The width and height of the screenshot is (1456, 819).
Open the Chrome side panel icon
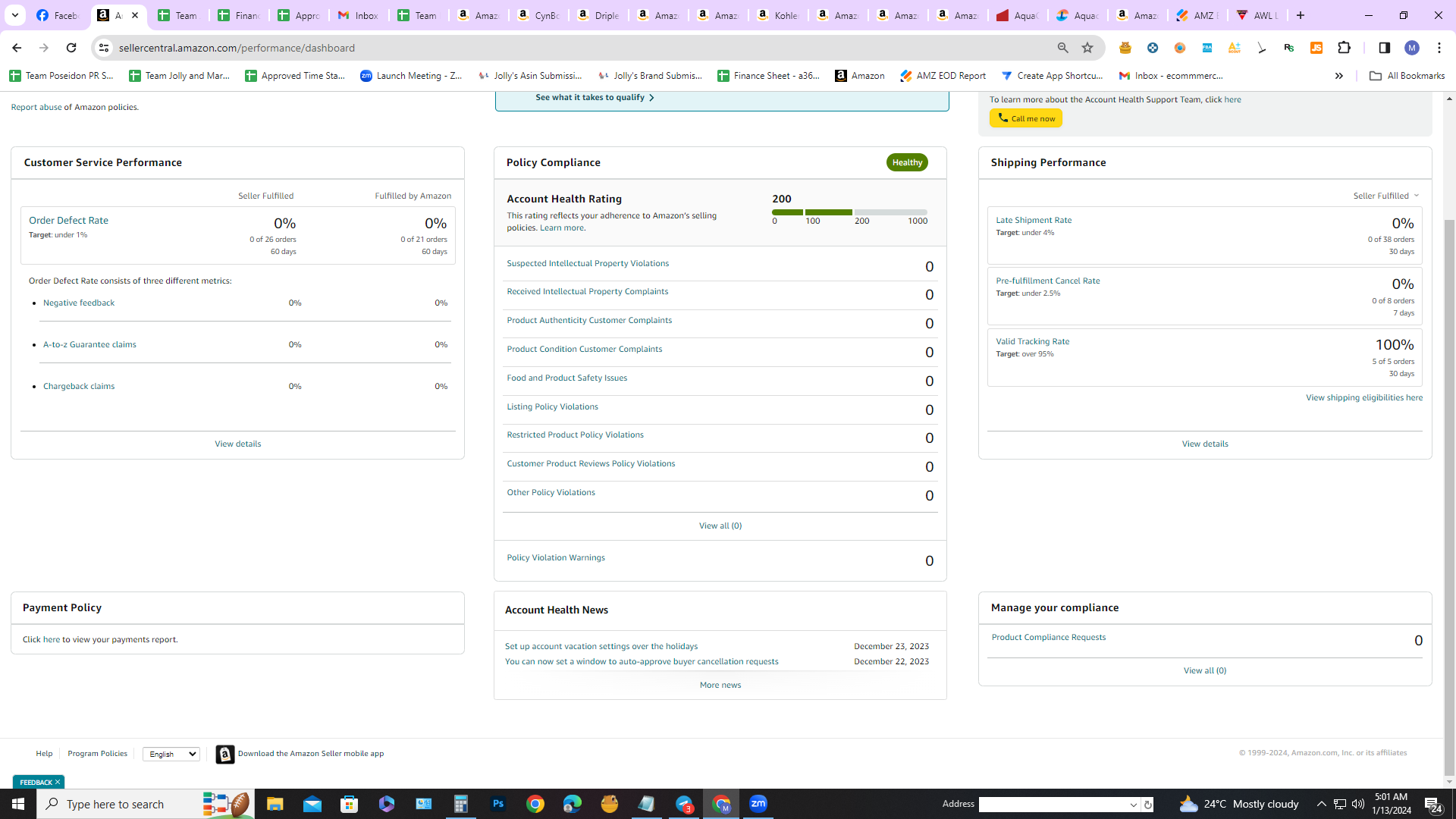point(1384,48)
